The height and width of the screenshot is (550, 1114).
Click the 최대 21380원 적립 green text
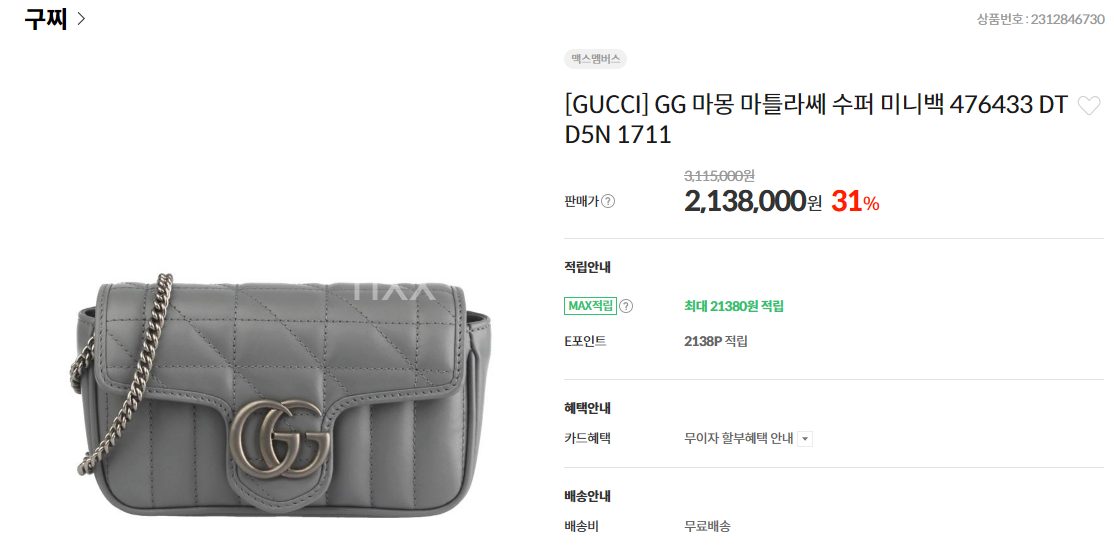point(734,306)
